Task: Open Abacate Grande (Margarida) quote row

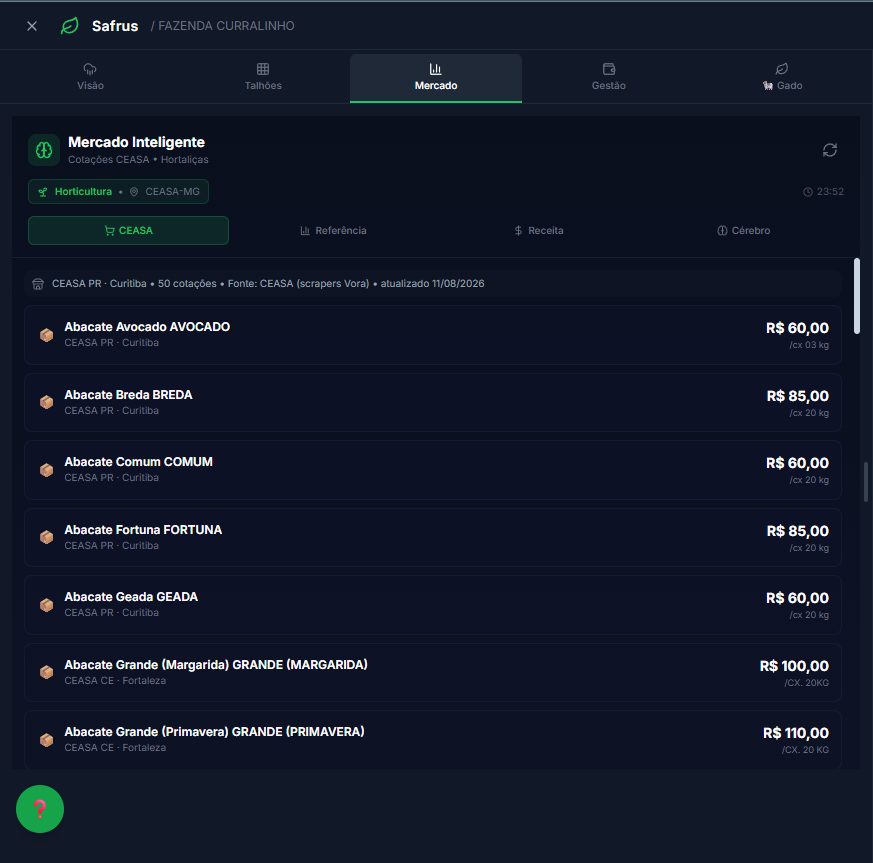Action: point(433,673)
